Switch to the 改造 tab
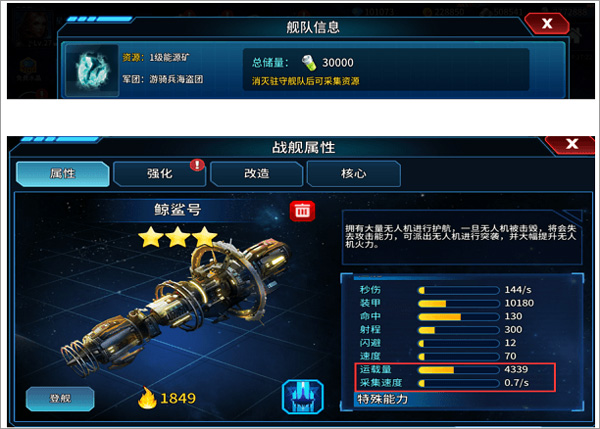Viewport: 600px width, 429px height. point(256,174)
